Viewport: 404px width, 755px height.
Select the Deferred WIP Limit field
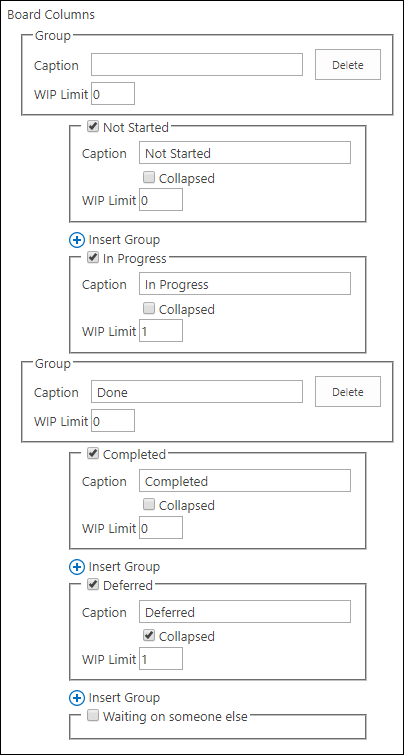(161, 658)
